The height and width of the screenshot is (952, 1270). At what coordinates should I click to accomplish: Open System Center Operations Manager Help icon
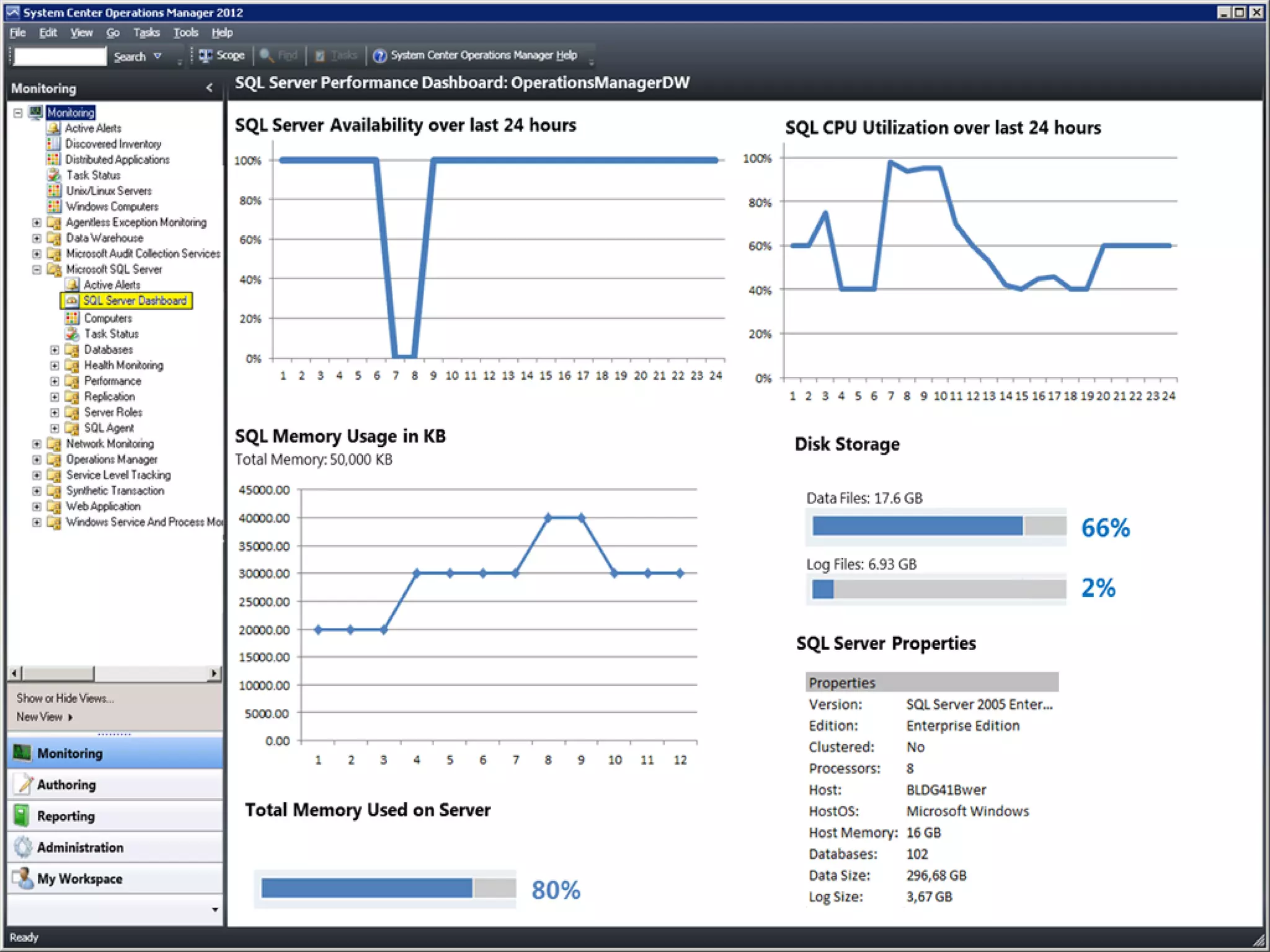pos(380,56)
